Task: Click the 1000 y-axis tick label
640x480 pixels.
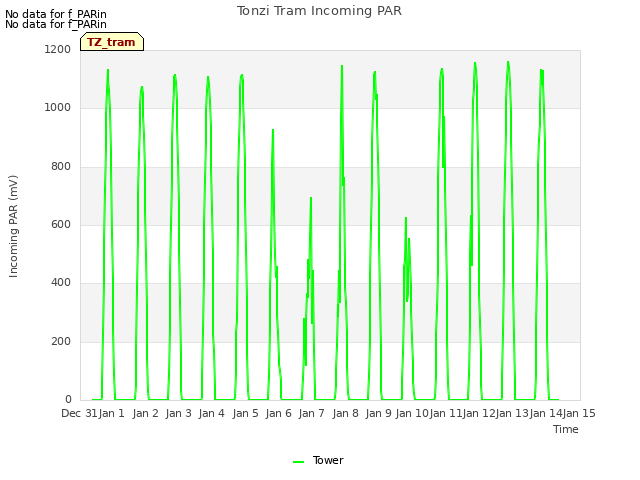Action: coord(58,108)
